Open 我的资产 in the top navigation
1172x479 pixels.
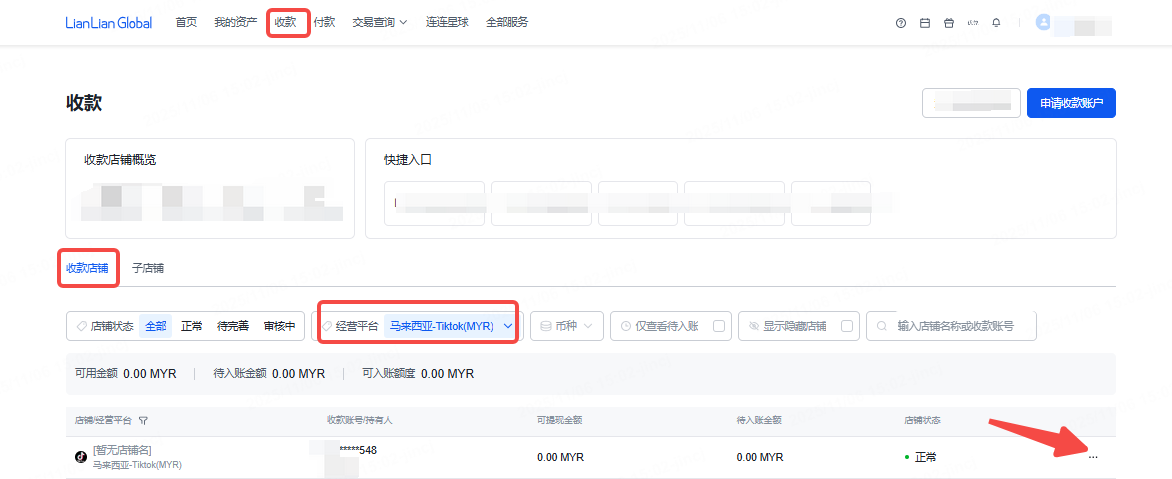(235, 22)
